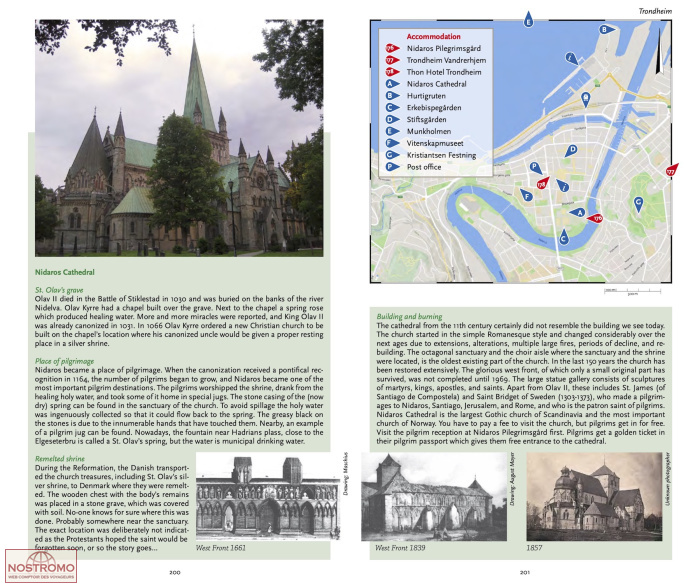Click map marker C south of the cathedral

[x=563, y=237]
